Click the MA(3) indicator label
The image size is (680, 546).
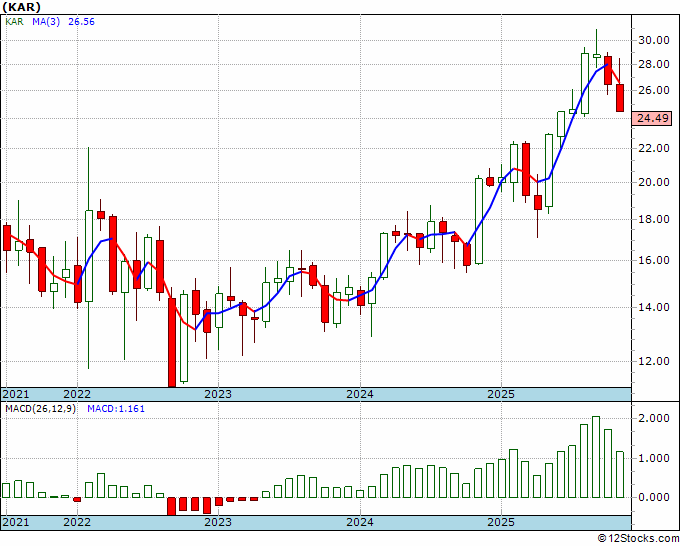pyautogui.click(x=46, y=22)
